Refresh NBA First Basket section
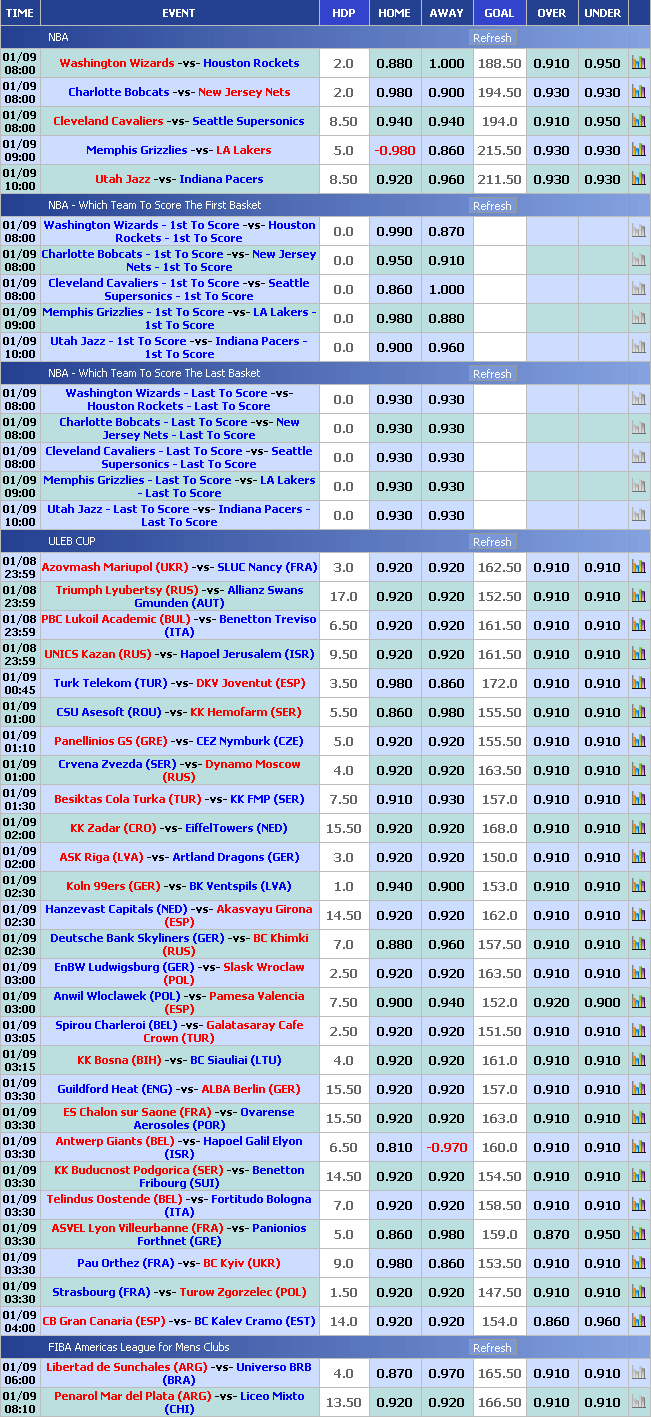This screenshot has width=651, height=1417. [492, 206]
